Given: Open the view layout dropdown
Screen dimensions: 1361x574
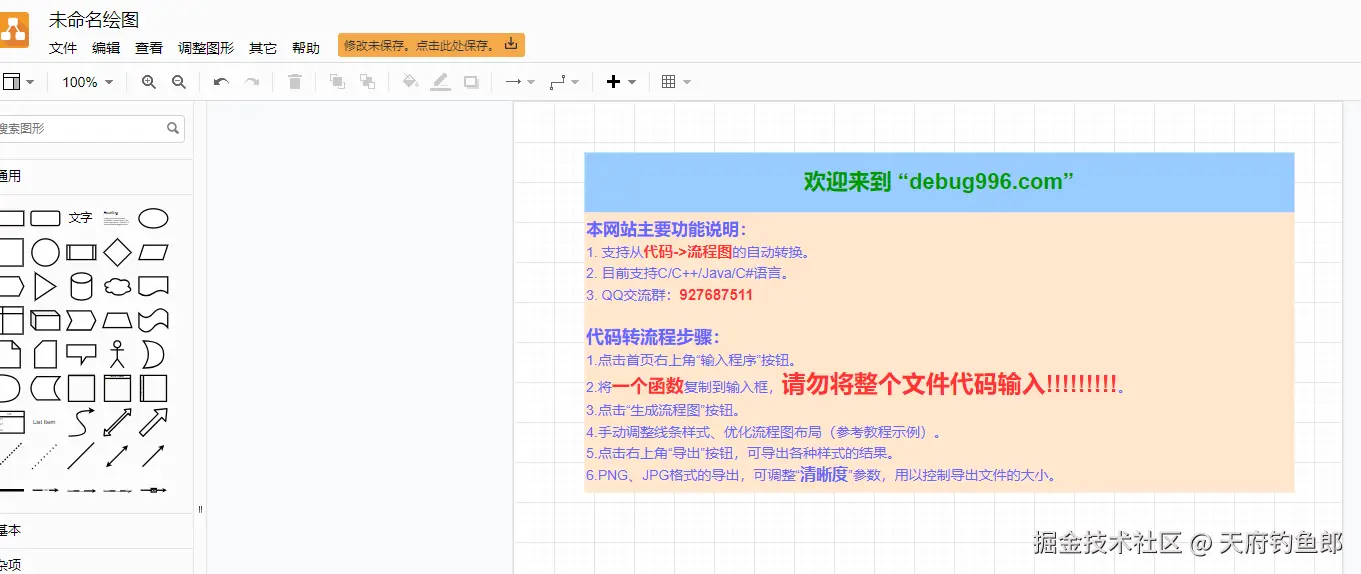Looking at the screenshot, I should (18, 82).
